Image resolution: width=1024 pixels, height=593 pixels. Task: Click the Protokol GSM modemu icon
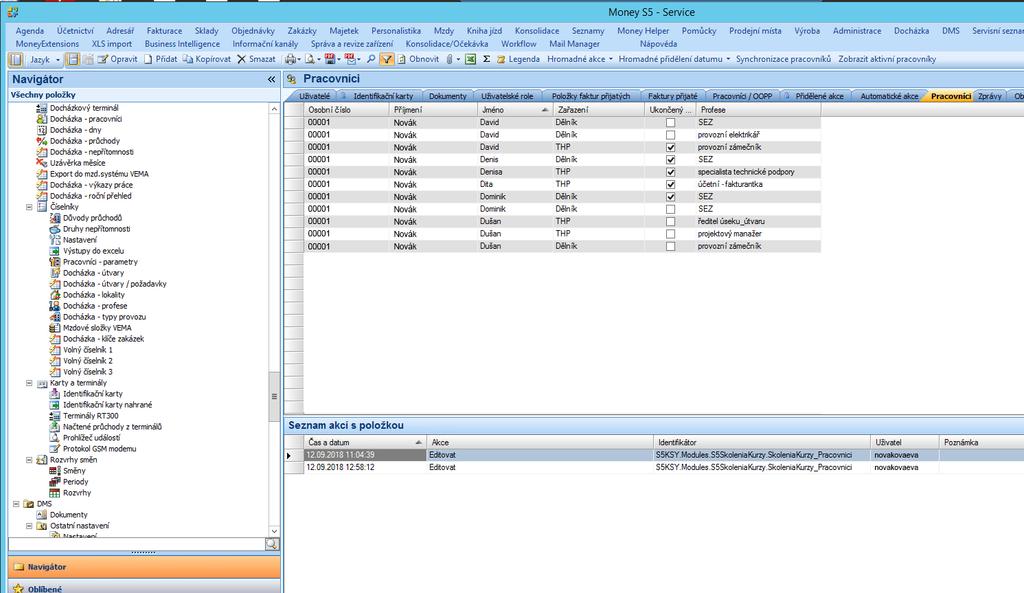[55, 449]
